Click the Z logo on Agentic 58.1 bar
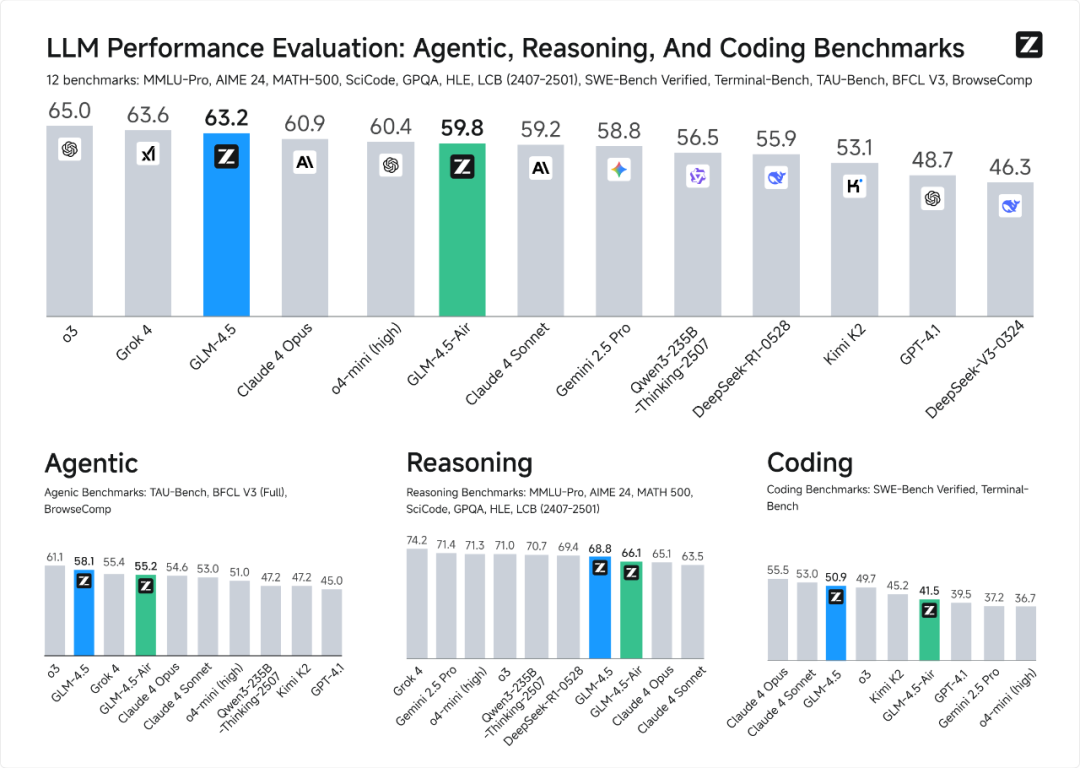Image resolution: width=1080 pixels, height=768 pixels. [x=85, y=581]
